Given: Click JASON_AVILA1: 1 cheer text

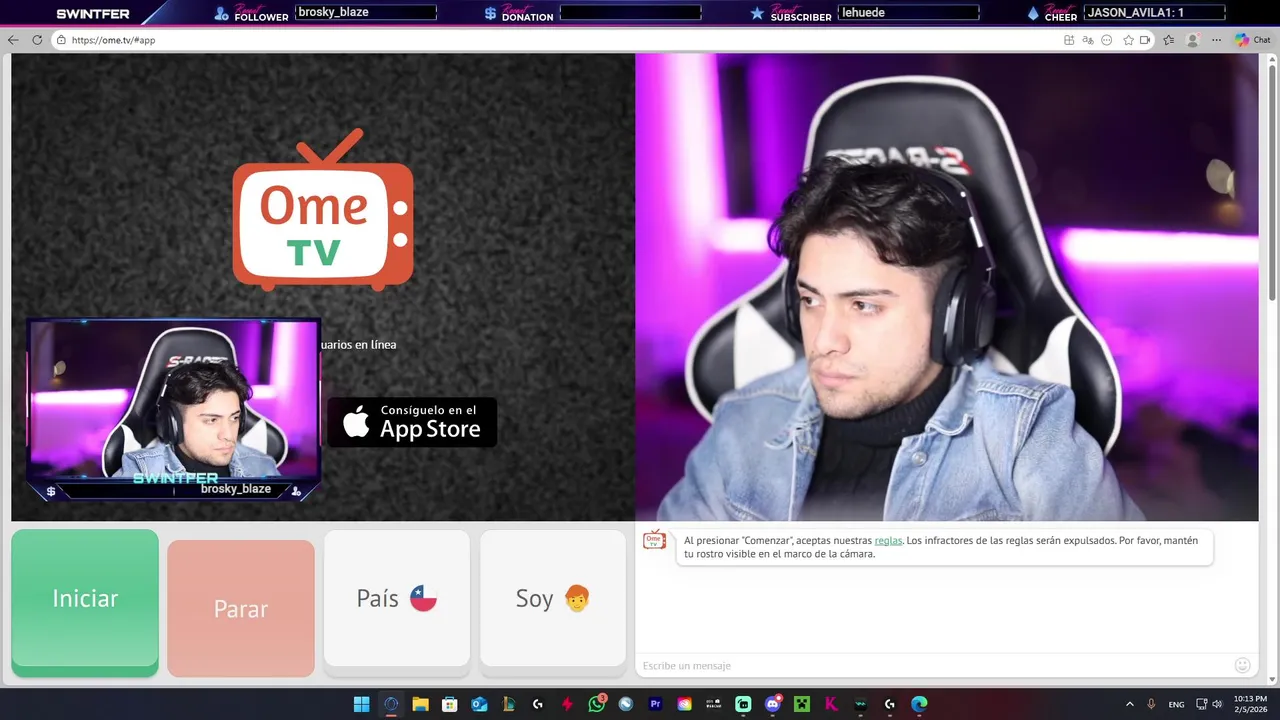Looking at the screenshot, I should [x=1135, y=13].
